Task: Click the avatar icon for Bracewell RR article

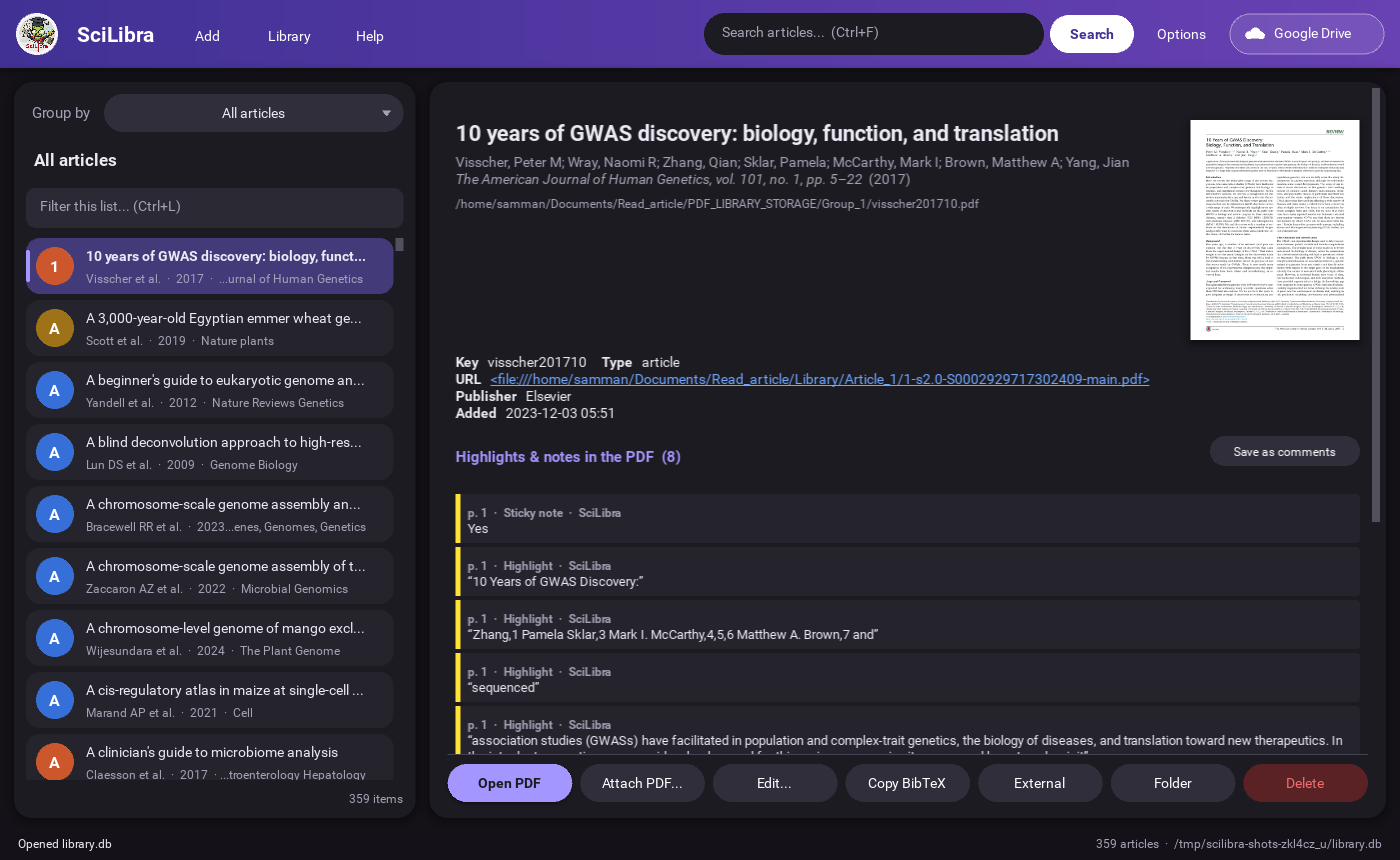Action: tap(55, 515)
